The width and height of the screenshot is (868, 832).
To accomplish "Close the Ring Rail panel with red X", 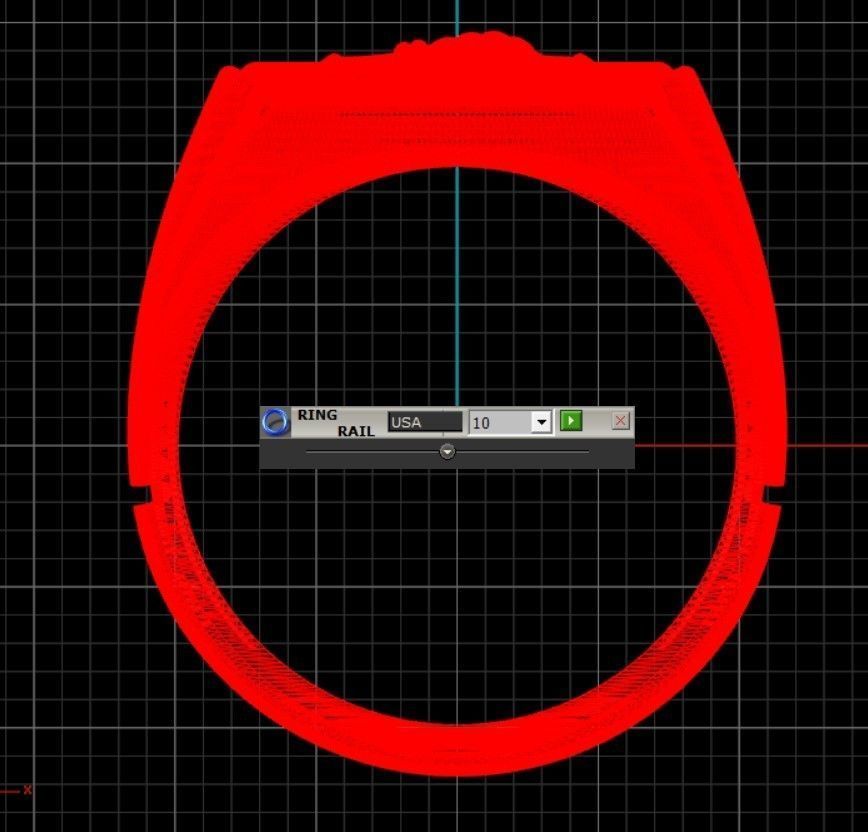I will 621,421.
